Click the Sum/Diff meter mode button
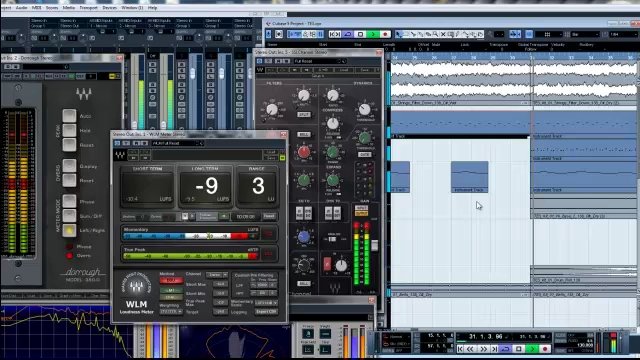 [x=69, y=216]
